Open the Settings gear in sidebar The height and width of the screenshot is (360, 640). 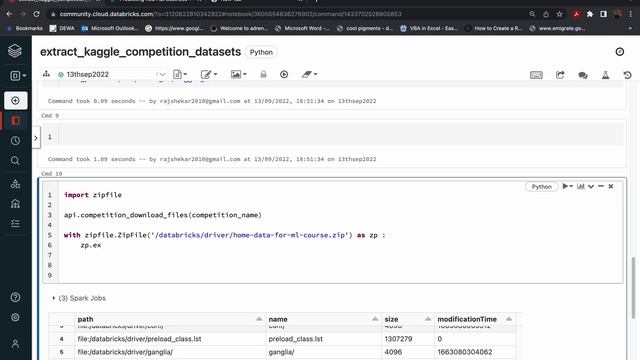click(16, 317)
